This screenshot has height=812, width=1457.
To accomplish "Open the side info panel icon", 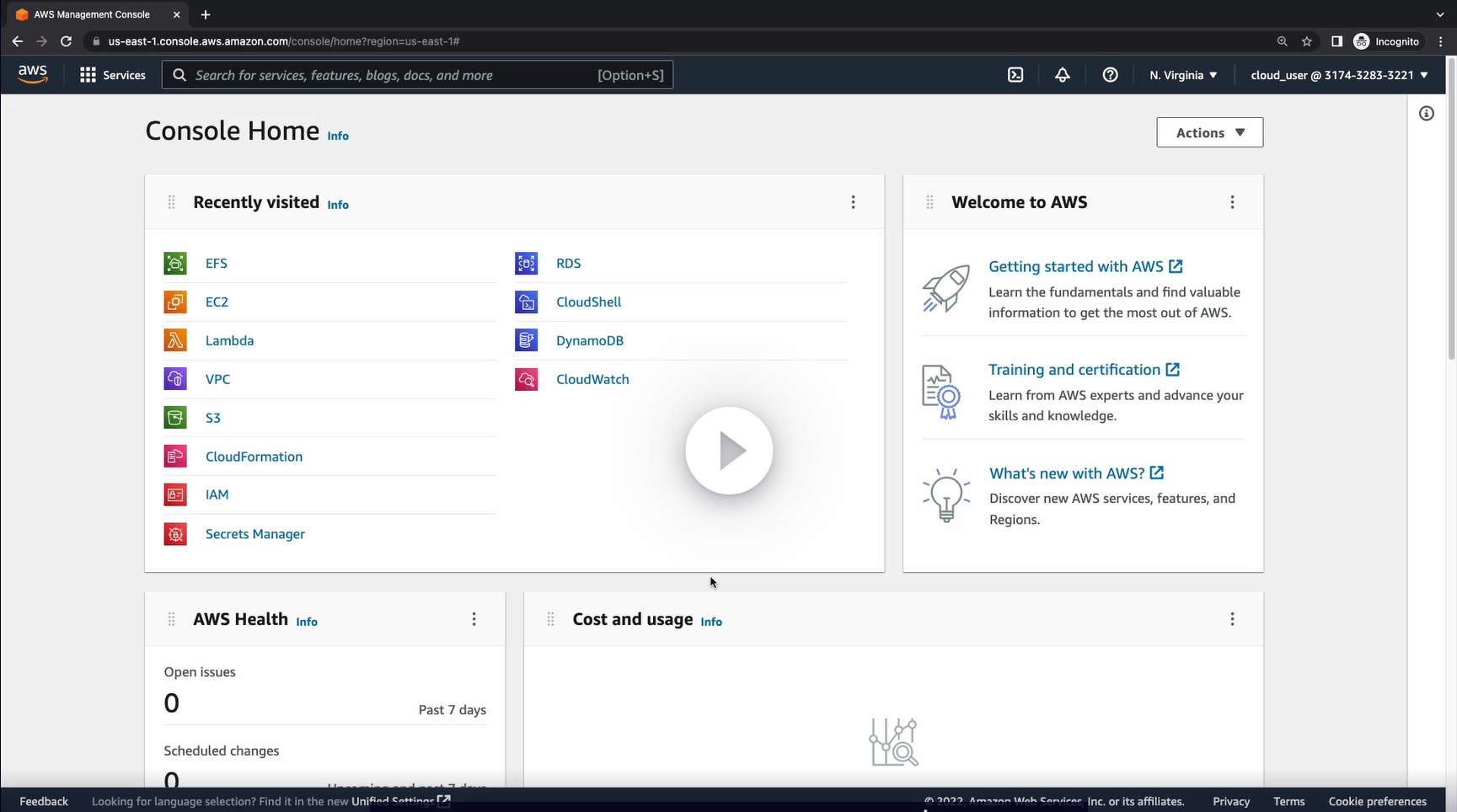I will [x=1426, y=114].
